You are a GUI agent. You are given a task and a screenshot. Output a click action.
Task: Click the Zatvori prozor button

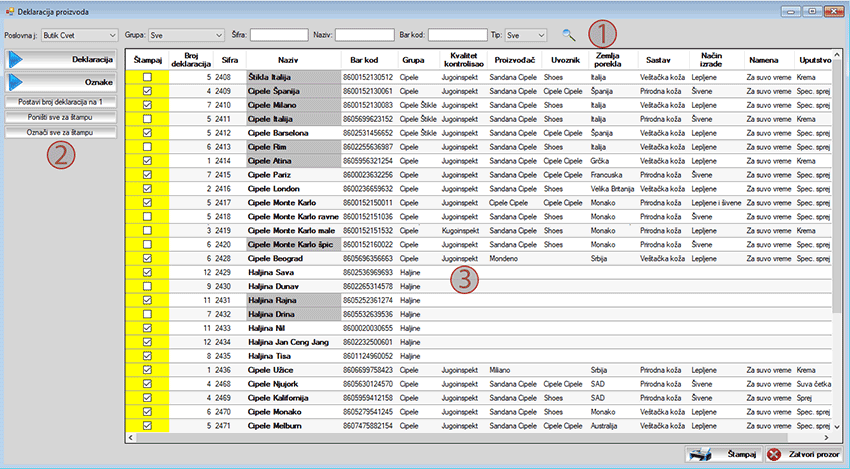click(x=805, y=454)
